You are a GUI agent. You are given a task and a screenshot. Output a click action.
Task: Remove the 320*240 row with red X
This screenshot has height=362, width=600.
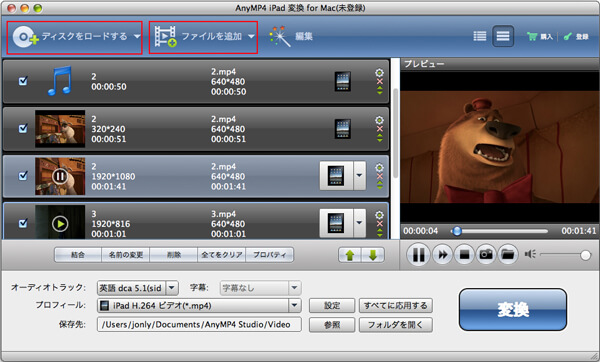tap(379, 129)
